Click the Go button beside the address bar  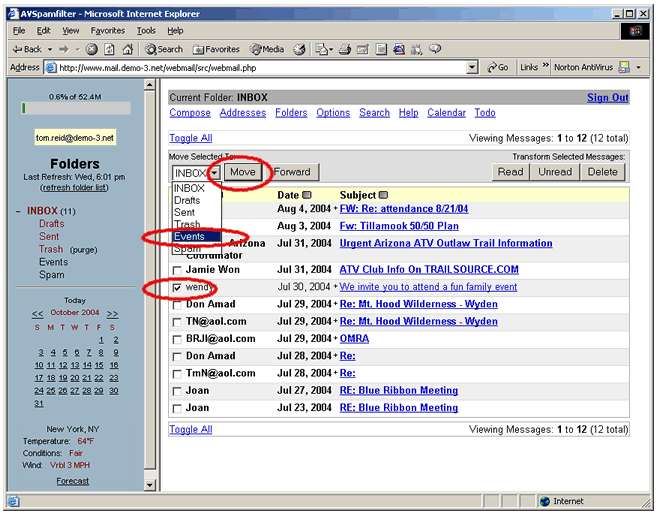coord(496,67)
